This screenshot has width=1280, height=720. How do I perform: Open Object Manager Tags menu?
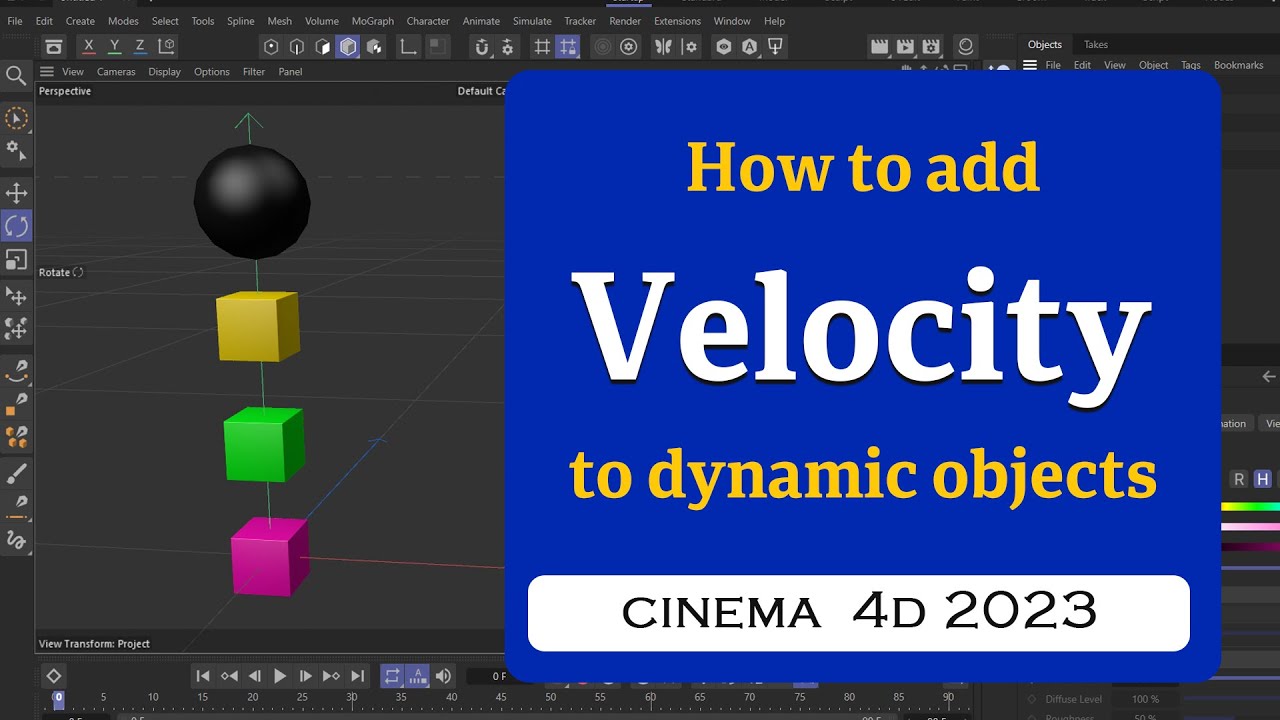(1191, 65)
